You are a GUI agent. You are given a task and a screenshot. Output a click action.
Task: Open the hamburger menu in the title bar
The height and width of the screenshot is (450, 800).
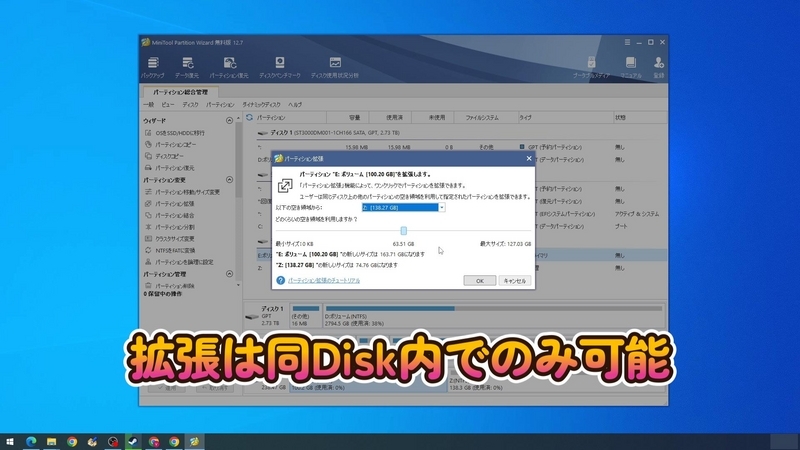click(x=627, y=42)
